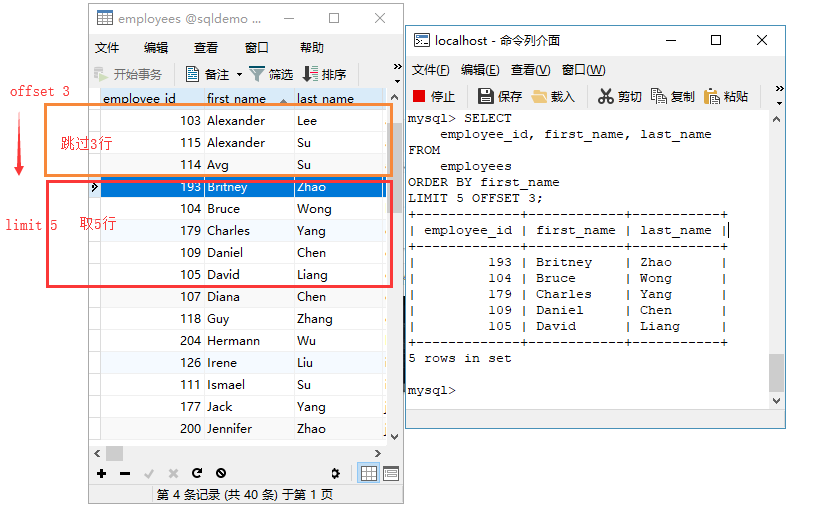Screen dimensions: 815x506
Task: Click the last_name column header
Action: click(x=339, y=97)
